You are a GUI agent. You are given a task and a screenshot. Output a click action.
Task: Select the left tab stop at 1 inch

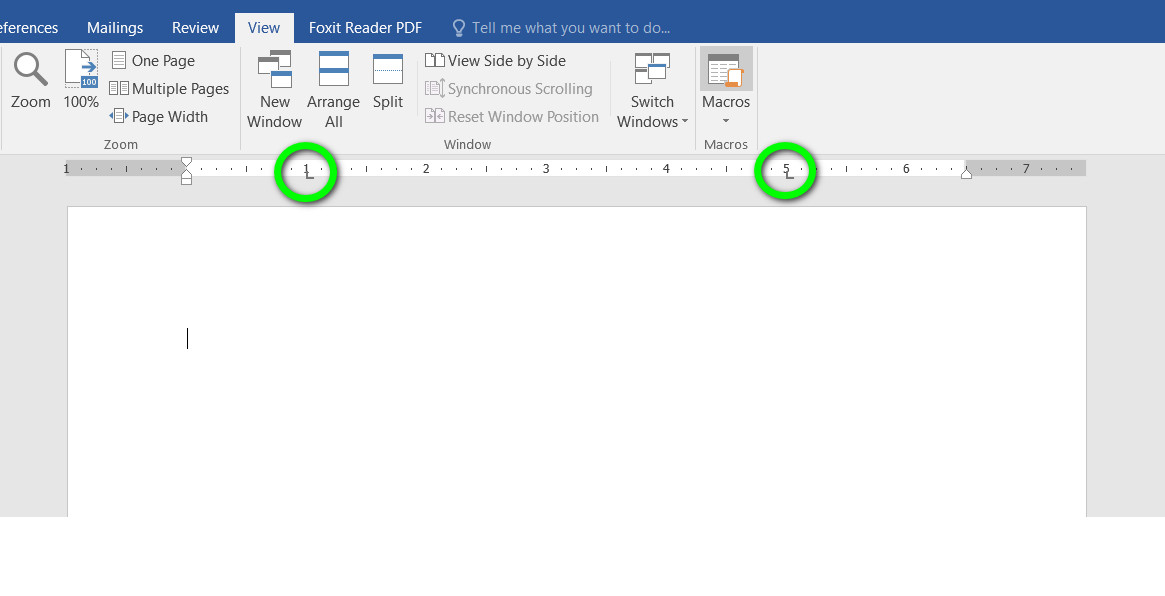coord(310,175)
